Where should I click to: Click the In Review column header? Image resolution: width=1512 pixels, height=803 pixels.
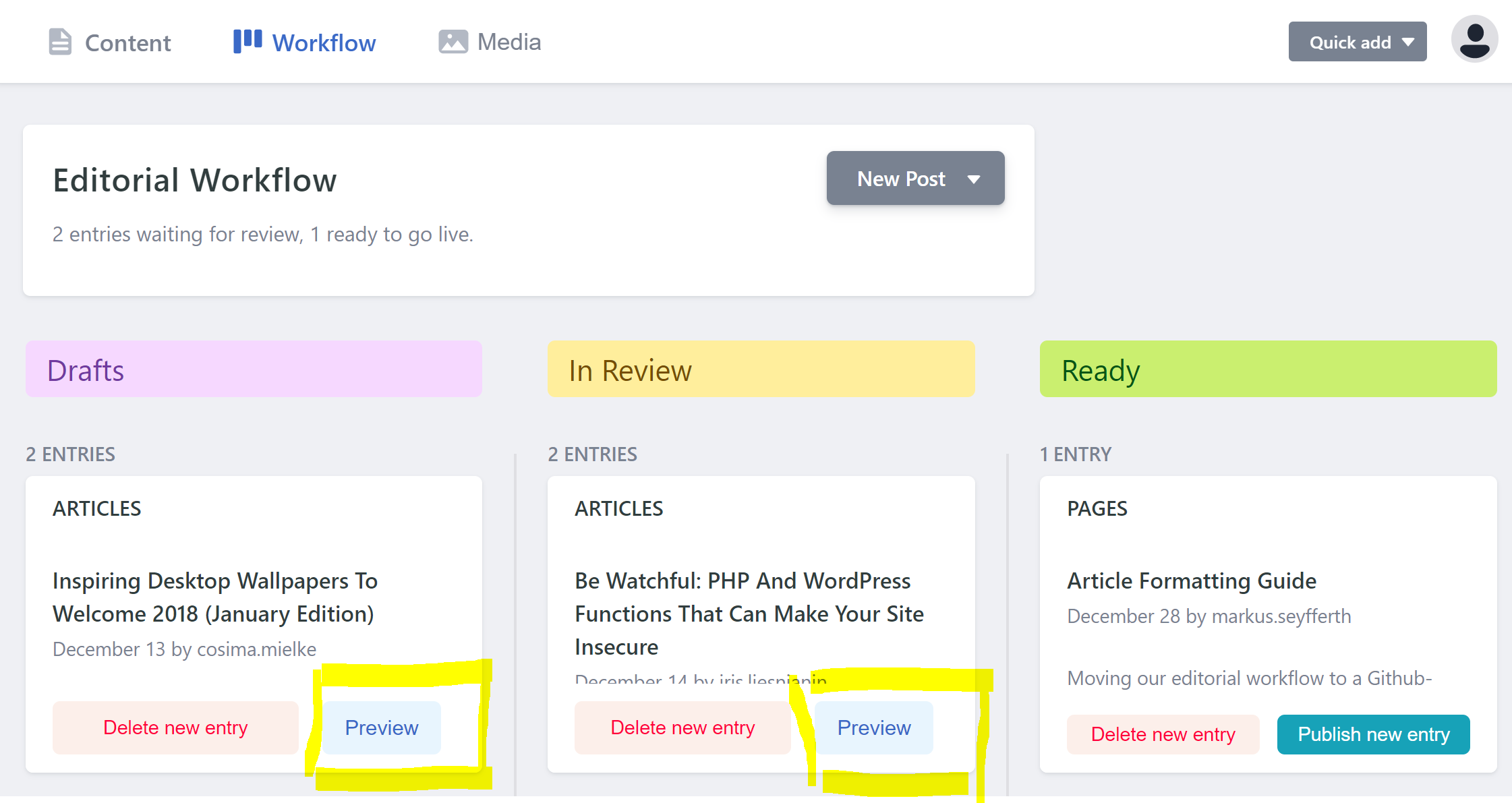coord(761,369)
